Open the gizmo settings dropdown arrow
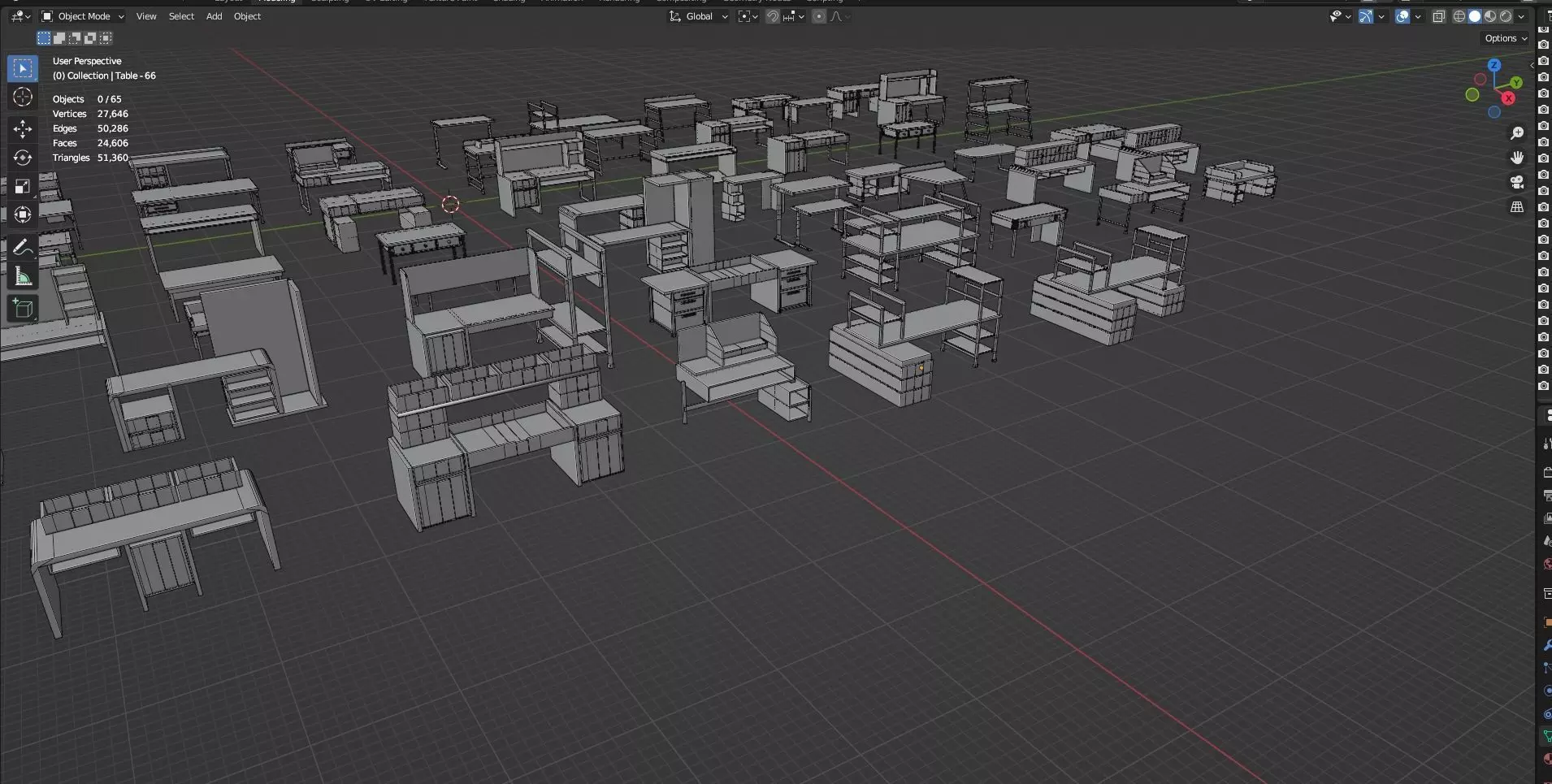This screenshot has height=784, width=1552. 1381,16
